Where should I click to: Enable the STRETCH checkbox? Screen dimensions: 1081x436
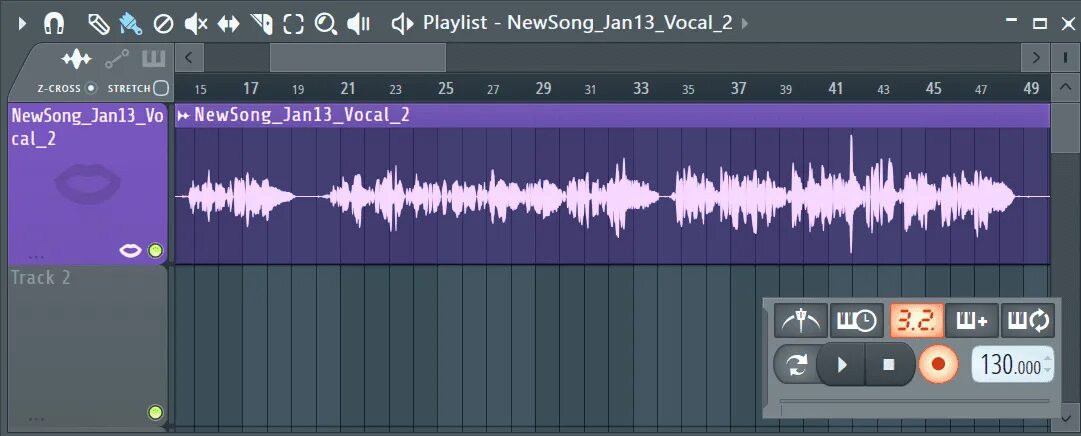tap(161, 88)
